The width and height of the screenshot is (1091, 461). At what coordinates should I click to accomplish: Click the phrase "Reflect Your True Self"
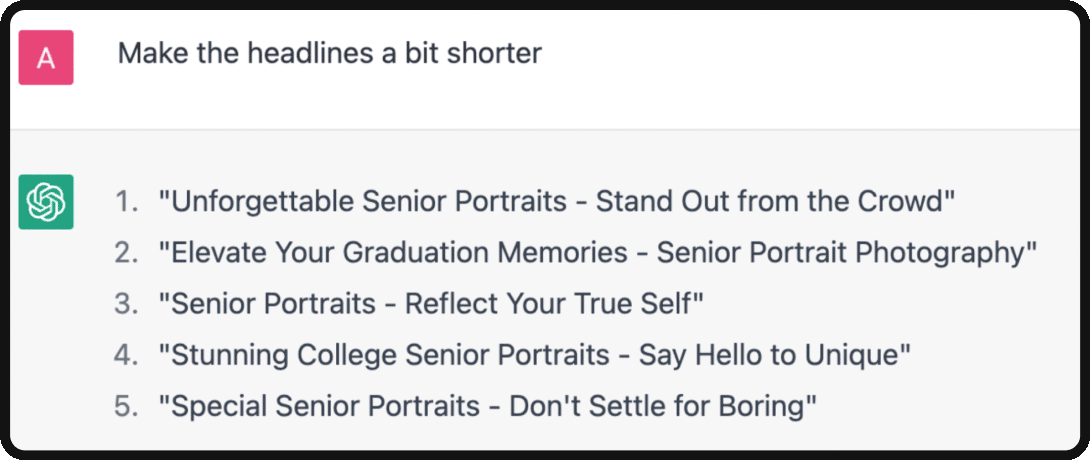click(550, 305)
